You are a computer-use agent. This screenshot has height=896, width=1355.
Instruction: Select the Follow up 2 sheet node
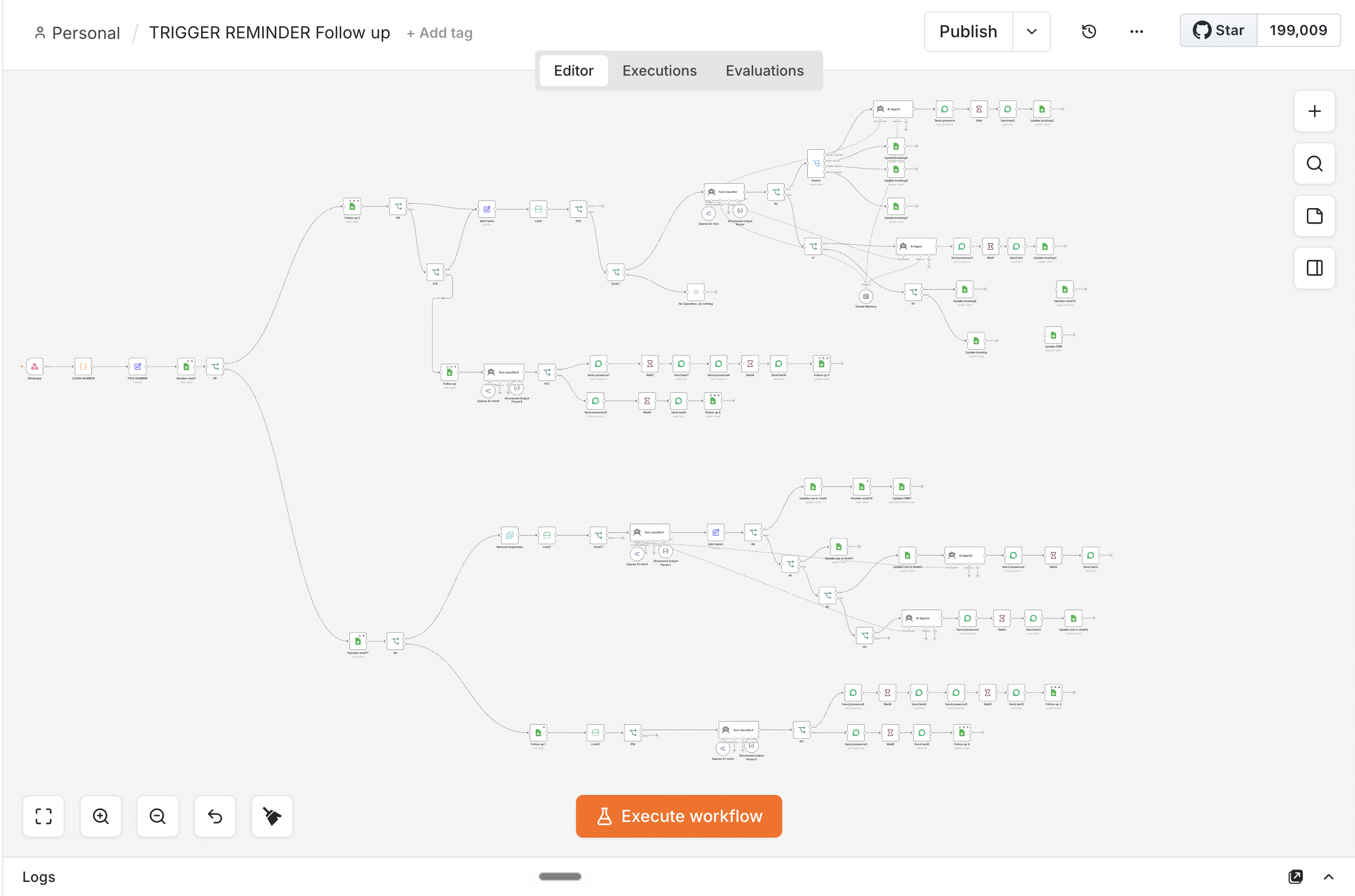click(x=352, y=206)
